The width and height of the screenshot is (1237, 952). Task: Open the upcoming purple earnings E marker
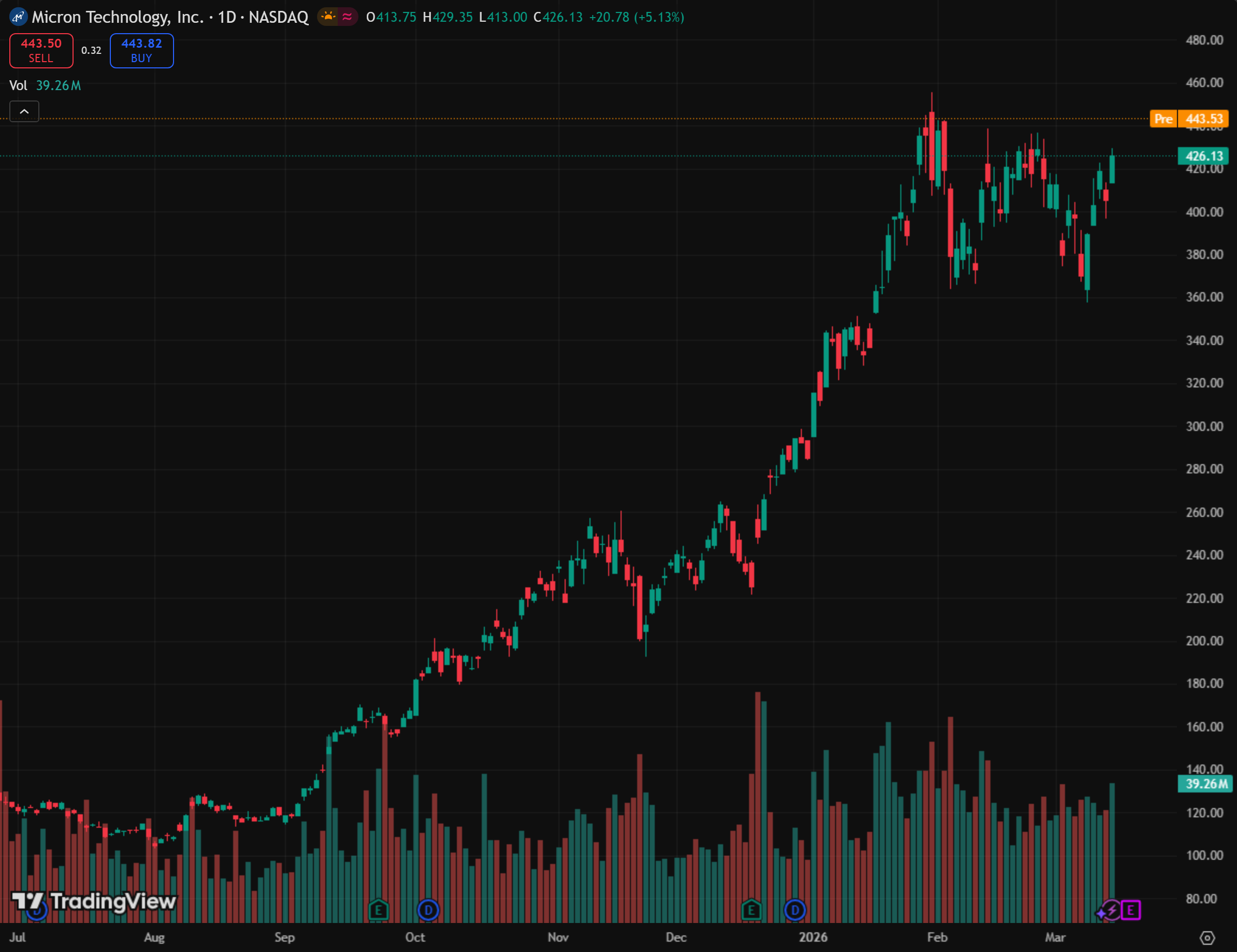tap(1130, 910)
